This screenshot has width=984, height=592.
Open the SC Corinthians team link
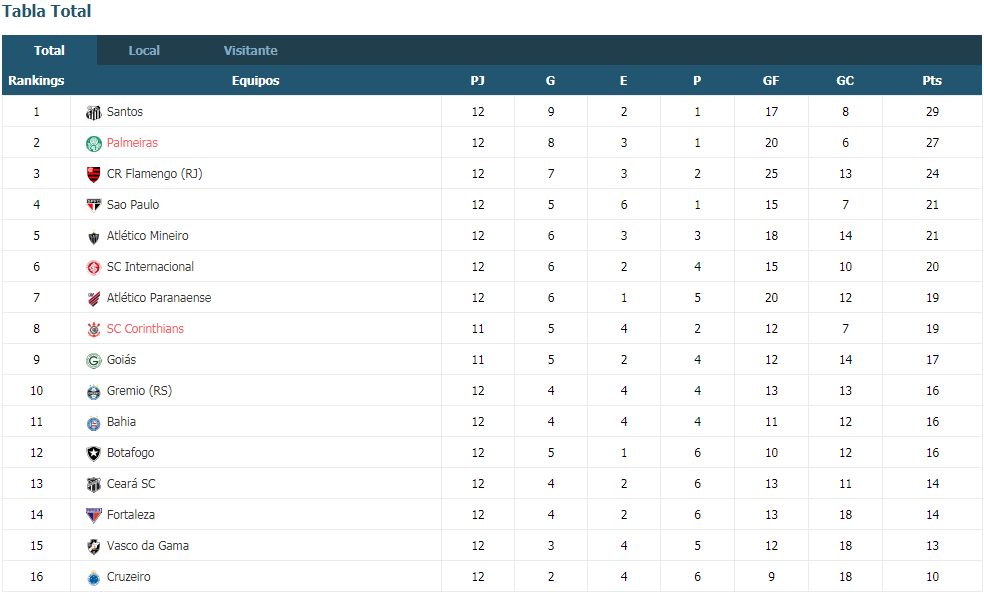point(145,328)
